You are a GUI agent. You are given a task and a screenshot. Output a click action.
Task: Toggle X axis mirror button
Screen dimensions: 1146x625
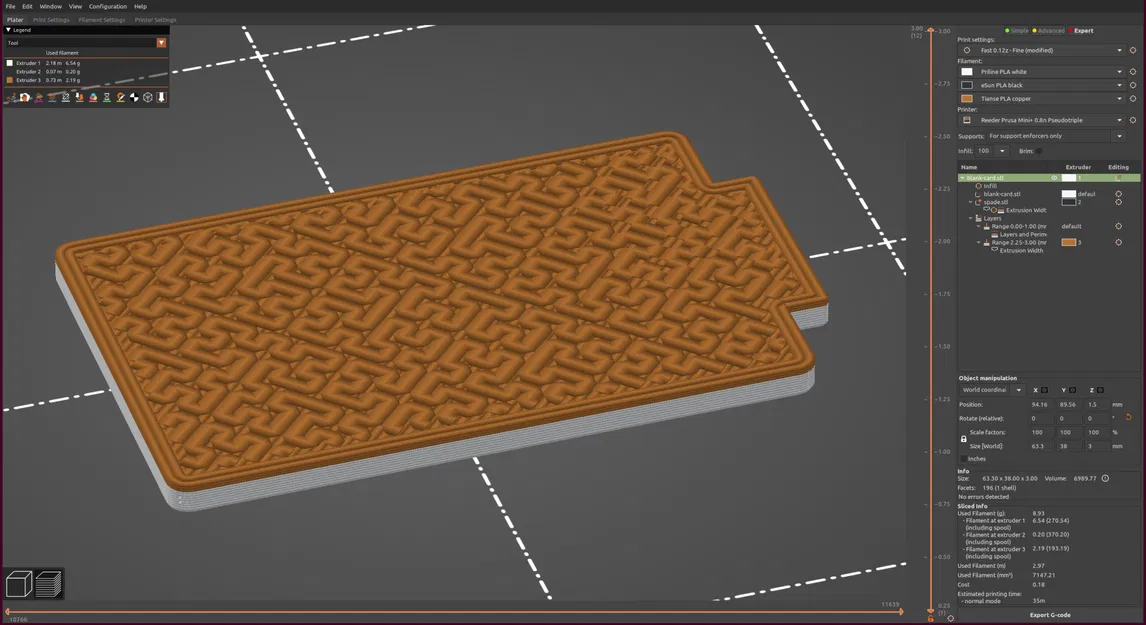pos(1044,390)
